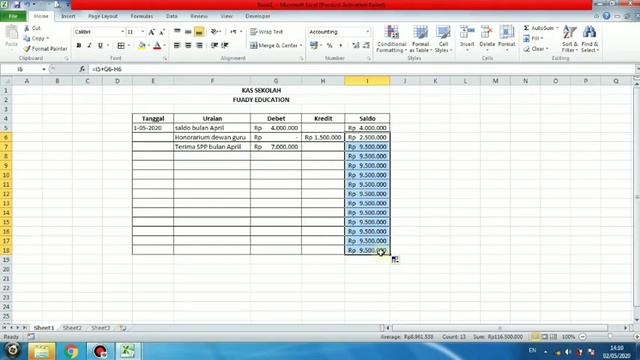640x360 pixels.
Task: Click Increase Indent icon
Action: click(x=225, y=45)
